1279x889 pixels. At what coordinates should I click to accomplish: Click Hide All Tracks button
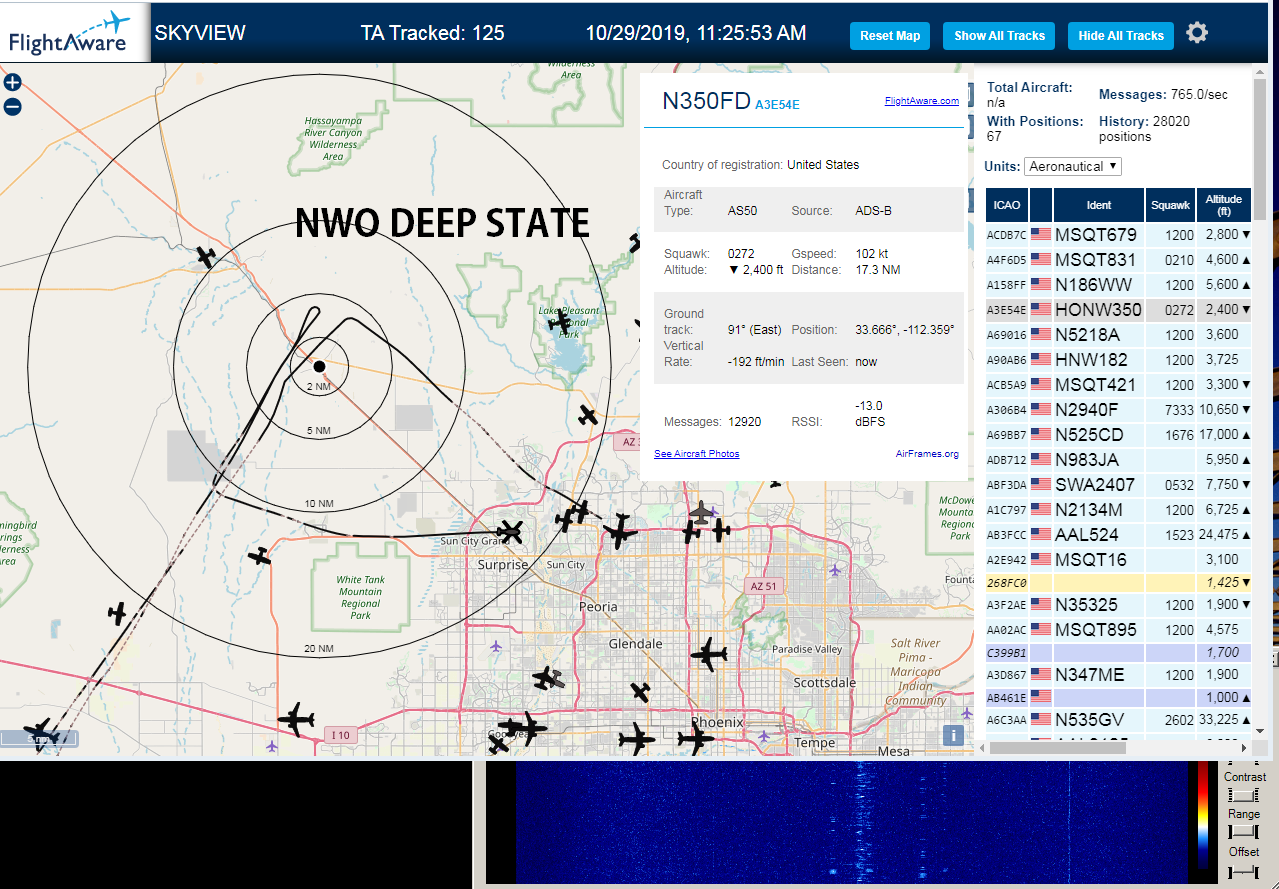1121,36
